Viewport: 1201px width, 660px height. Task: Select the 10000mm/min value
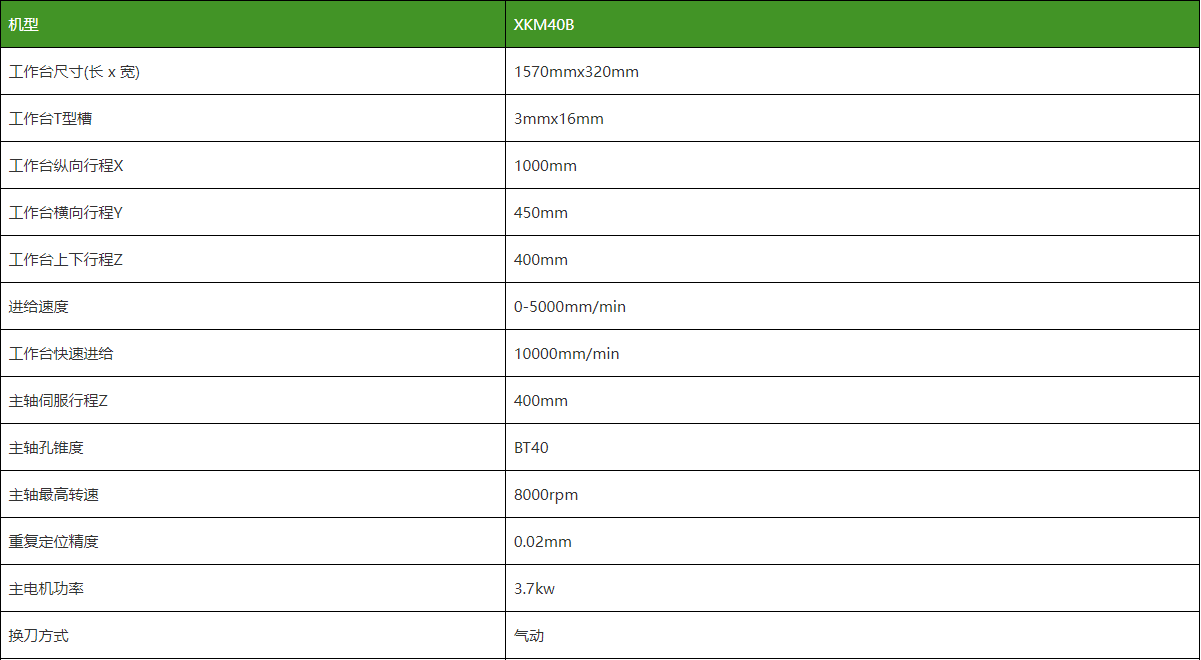coord(567,354)
